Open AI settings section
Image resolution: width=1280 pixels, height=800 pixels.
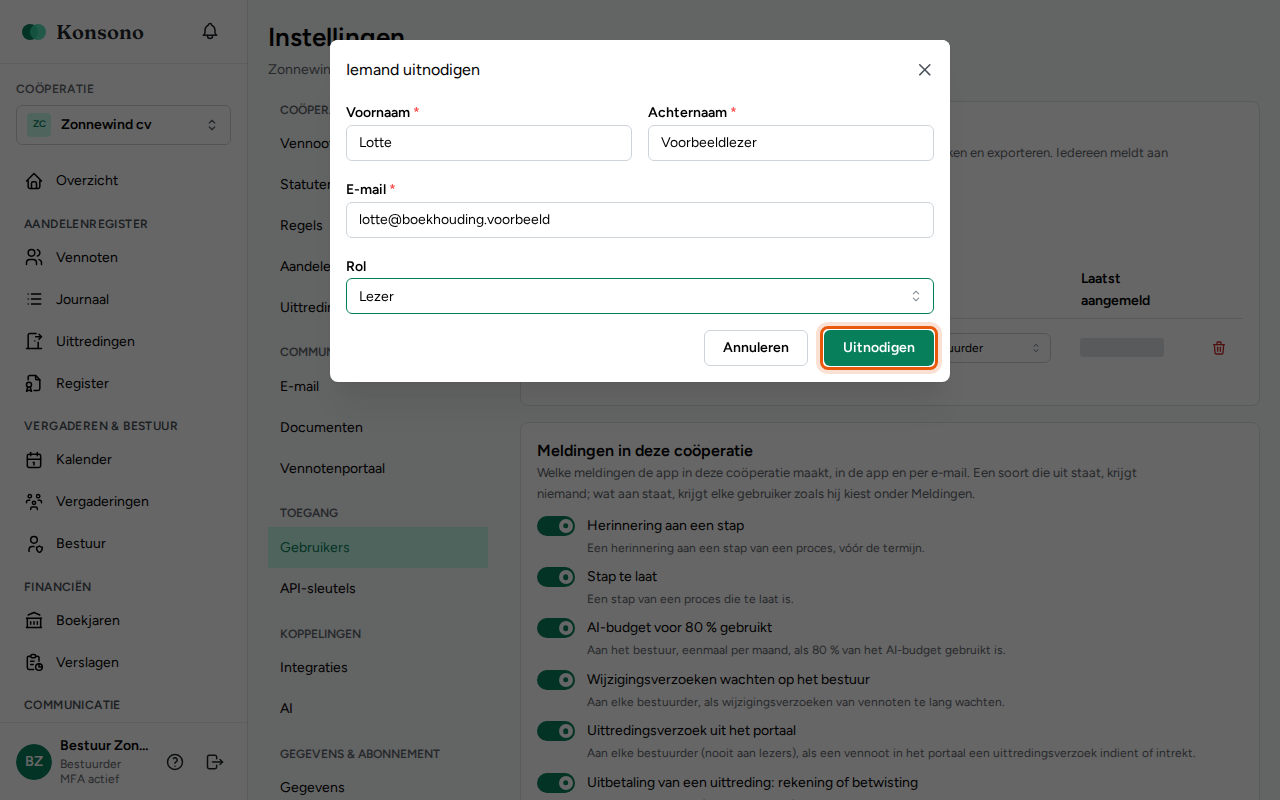tap(378, 709)
